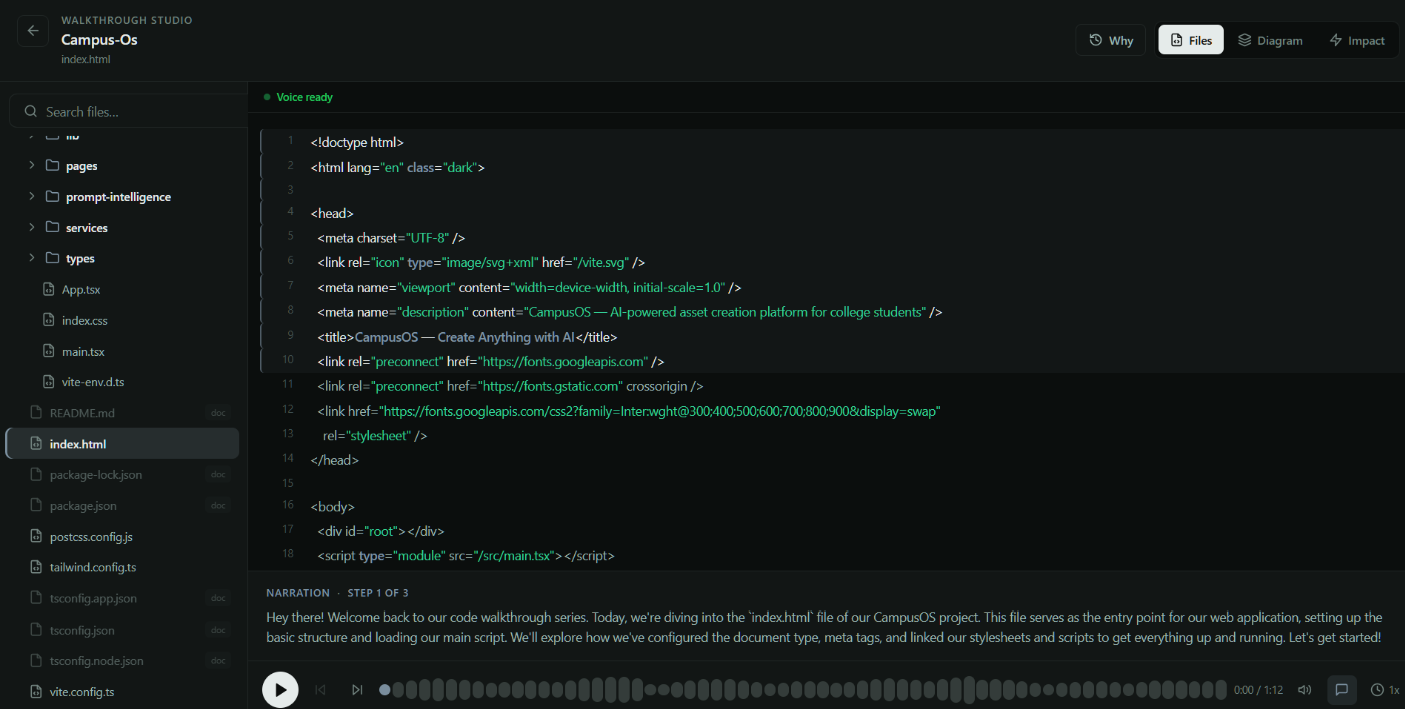Screen dimensions: 1405x709
Task: Open the vite.config.ts file name
Action: click(x=82, y=692)
